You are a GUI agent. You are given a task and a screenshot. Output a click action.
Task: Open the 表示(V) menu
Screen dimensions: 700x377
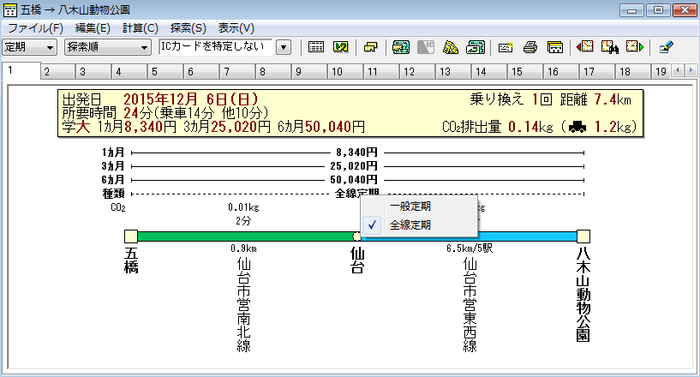point(236,28)
